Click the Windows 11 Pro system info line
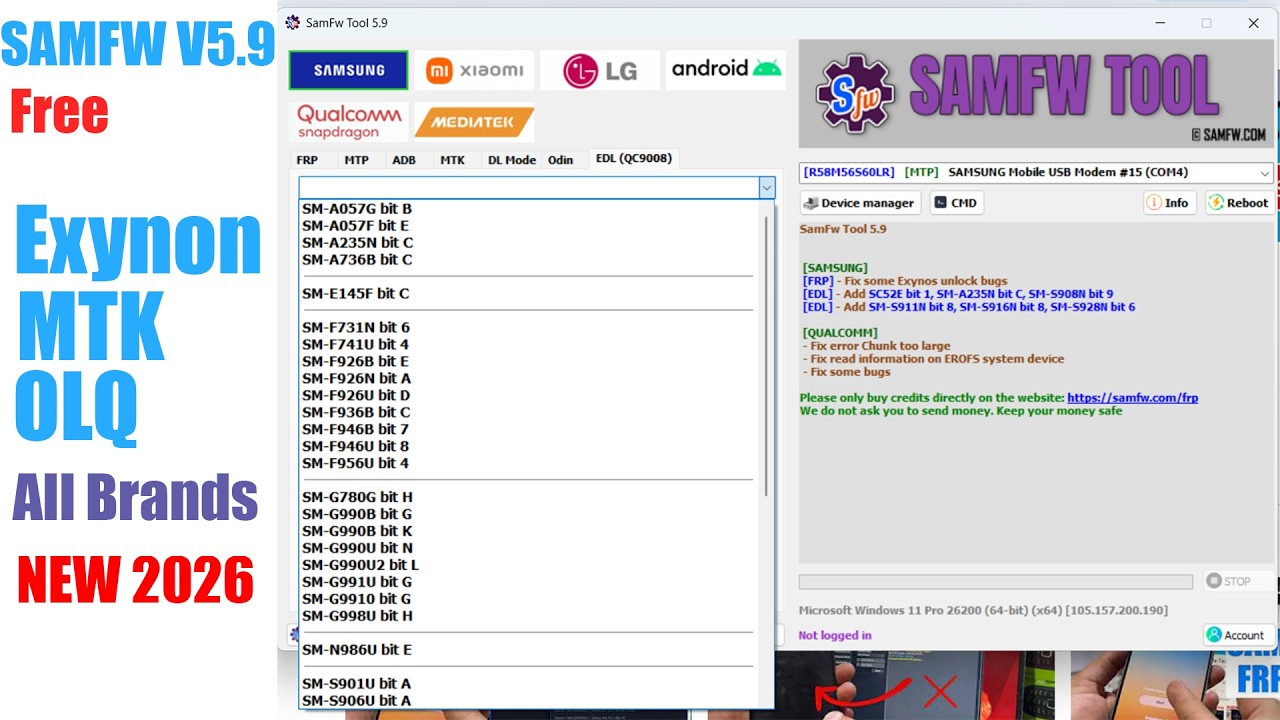 983,611
